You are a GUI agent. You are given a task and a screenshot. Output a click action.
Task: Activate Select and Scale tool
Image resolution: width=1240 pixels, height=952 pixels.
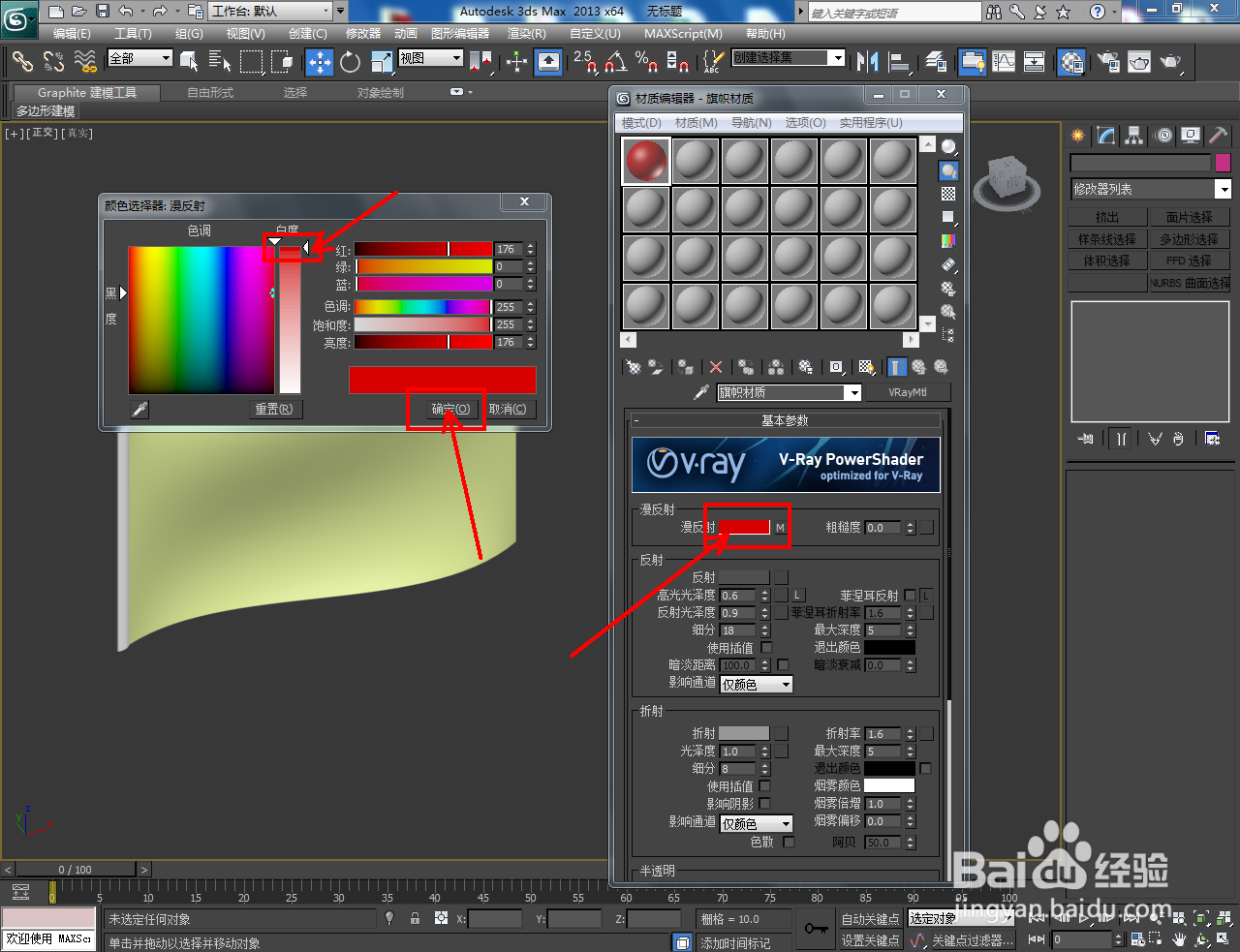click(x=381, y=62)
